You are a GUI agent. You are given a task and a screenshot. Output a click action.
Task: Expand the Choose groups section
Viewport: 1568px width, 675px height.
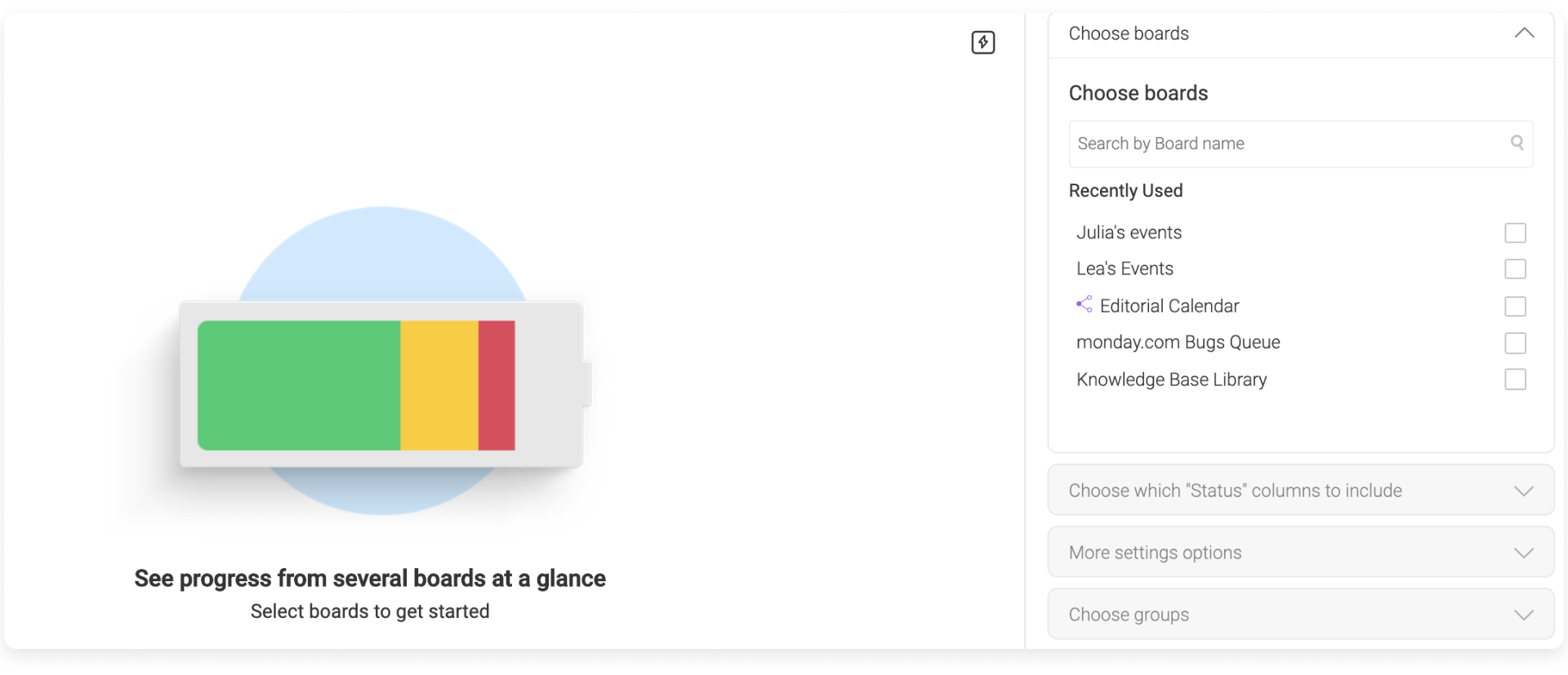(x=1300, y=615)
